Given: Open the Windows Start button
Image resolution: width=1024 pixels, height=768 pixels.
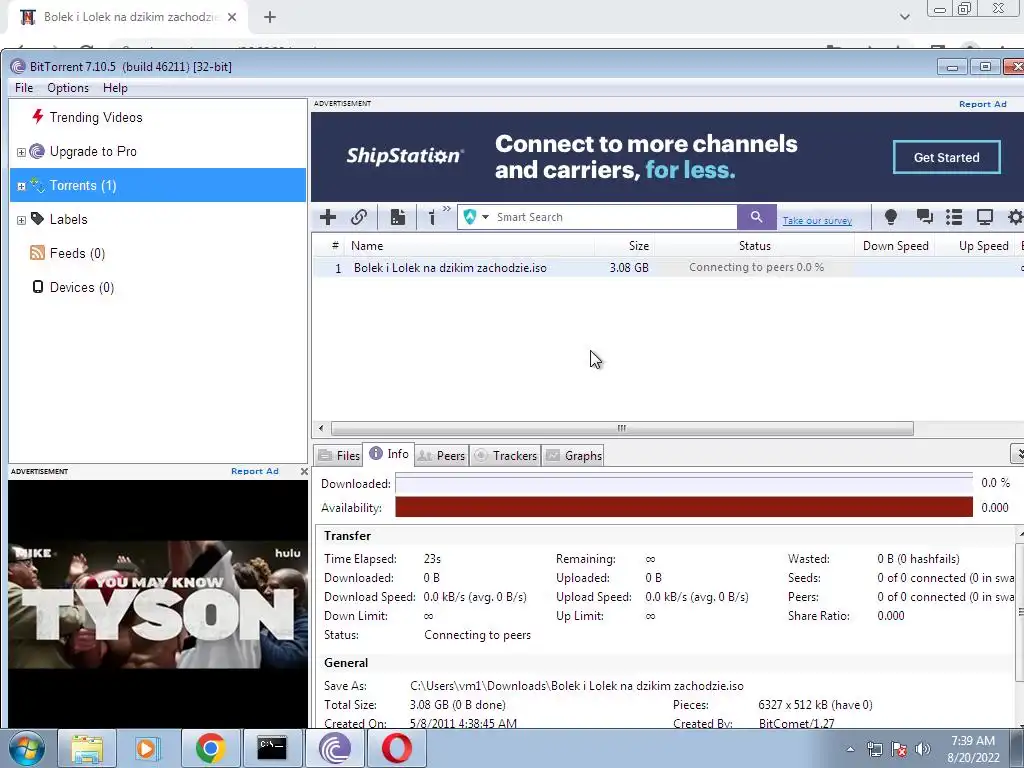Looking at the screenshot, I should click(26, 748).
